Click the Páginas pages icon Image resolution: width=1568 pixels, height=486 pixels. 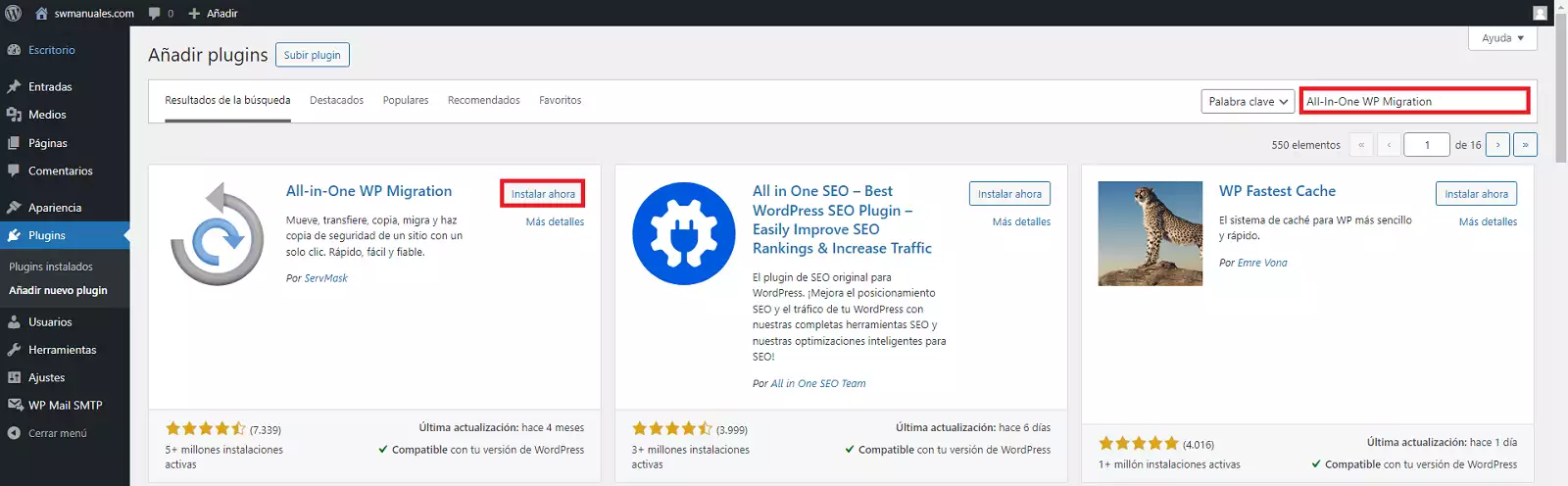(14, 143)
